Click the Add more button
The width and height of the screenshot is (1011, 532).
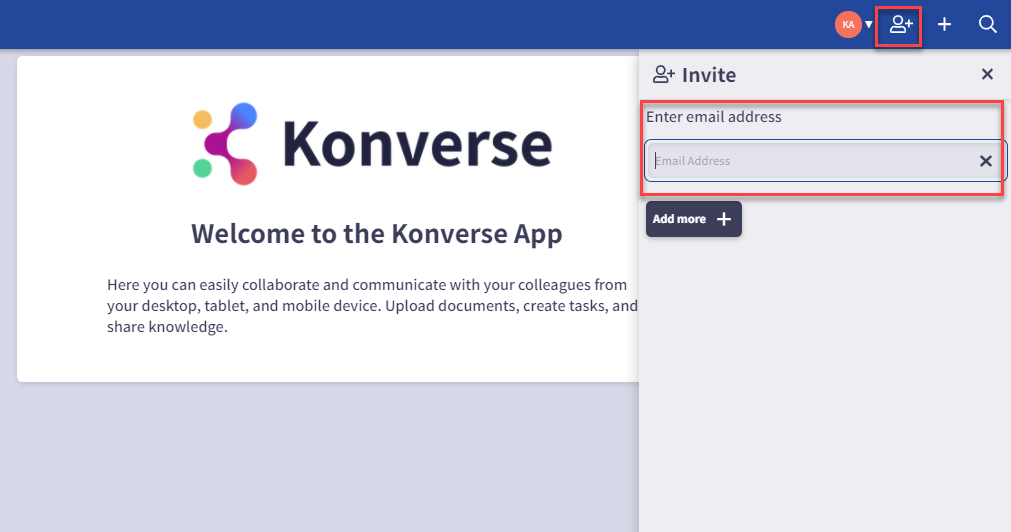pos(694,219)
